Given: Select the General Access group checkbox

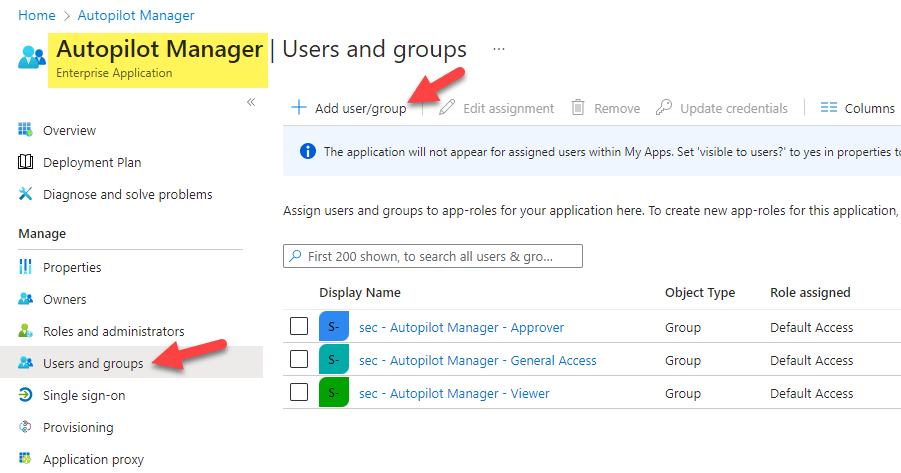Looking at the screenshot, I should click(x=298, y=360).
